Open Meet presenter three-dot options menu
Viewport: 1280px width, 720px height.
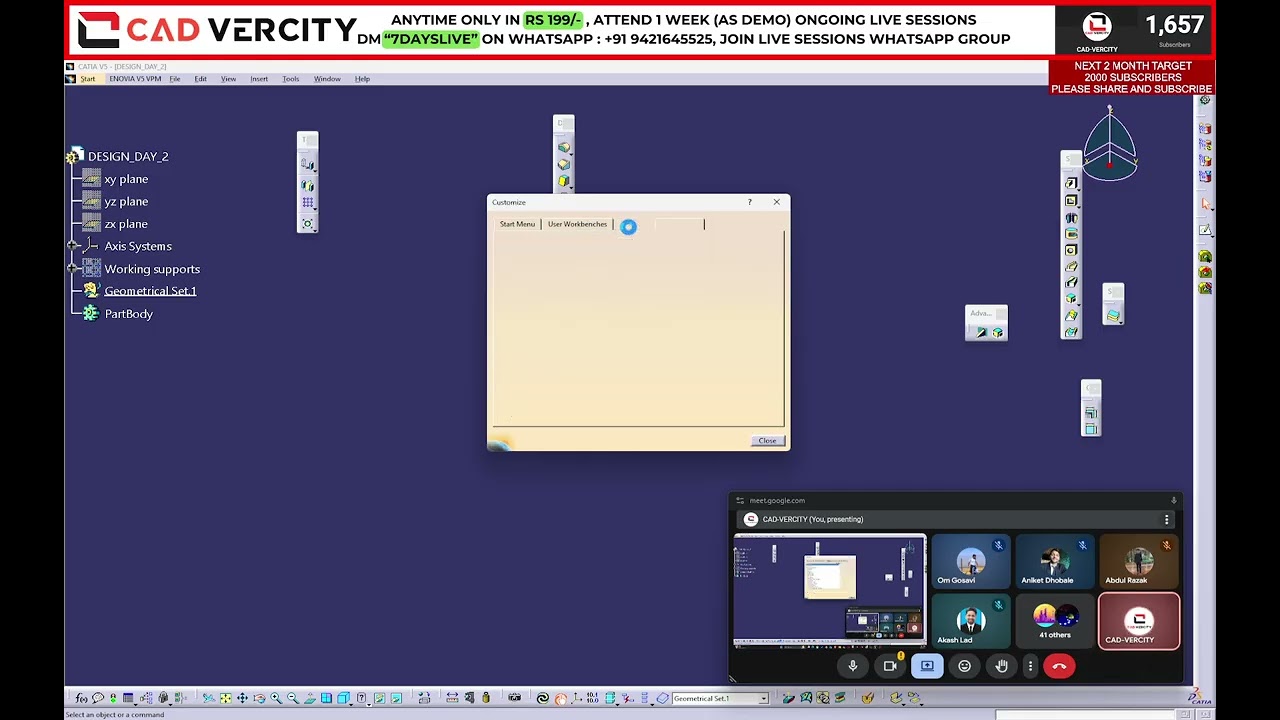point(1166,519)
